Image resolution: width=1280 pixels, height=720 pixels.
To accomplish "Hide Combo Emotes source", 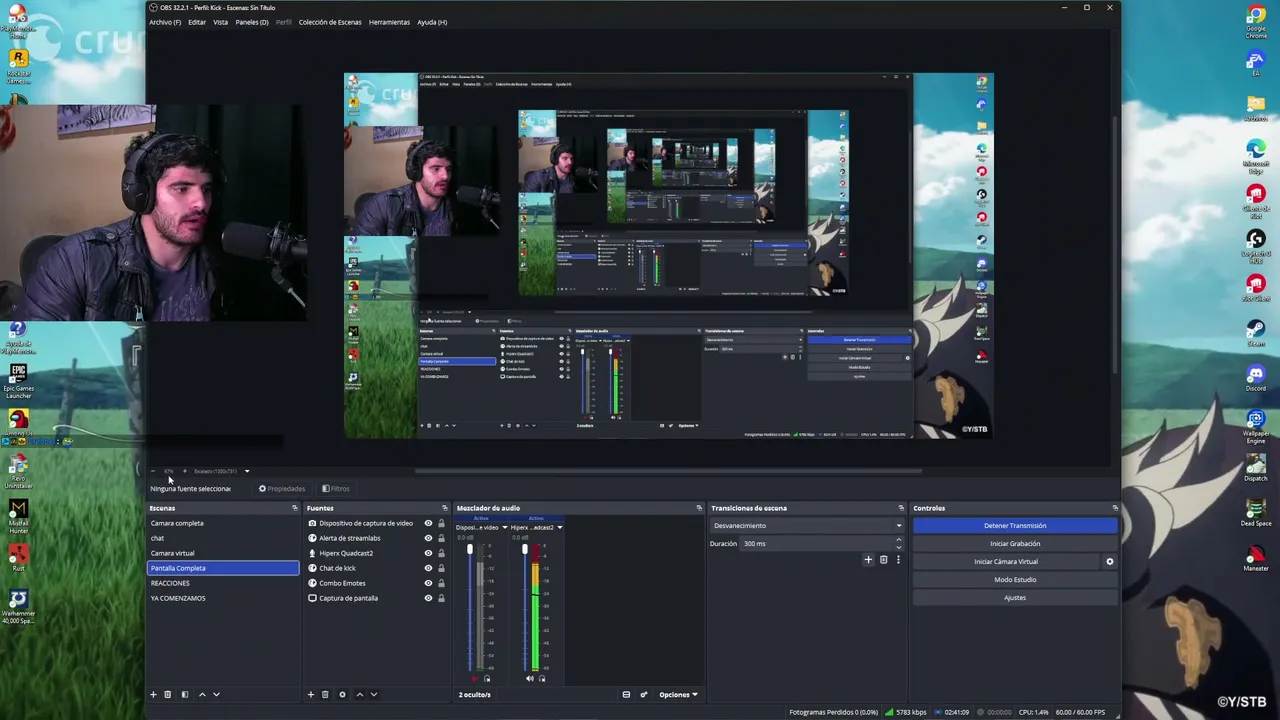I will (x=428, y=583).
